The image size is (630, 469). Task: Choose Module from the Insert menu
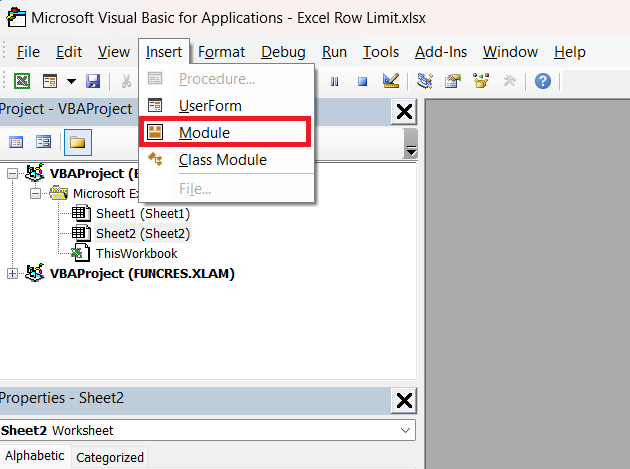coord(225,132)
